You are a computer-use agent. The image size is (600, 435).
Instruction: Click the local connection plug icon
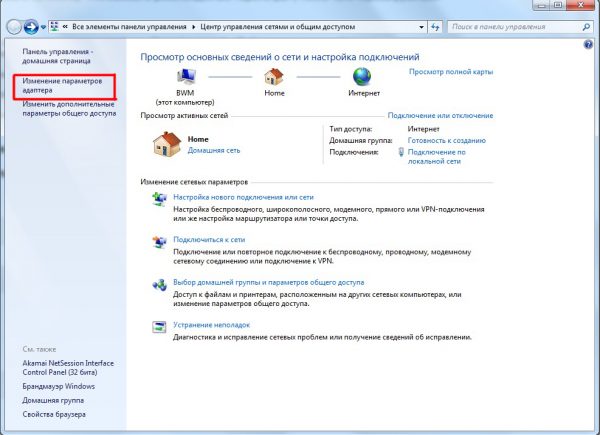(x=401, y=152)
